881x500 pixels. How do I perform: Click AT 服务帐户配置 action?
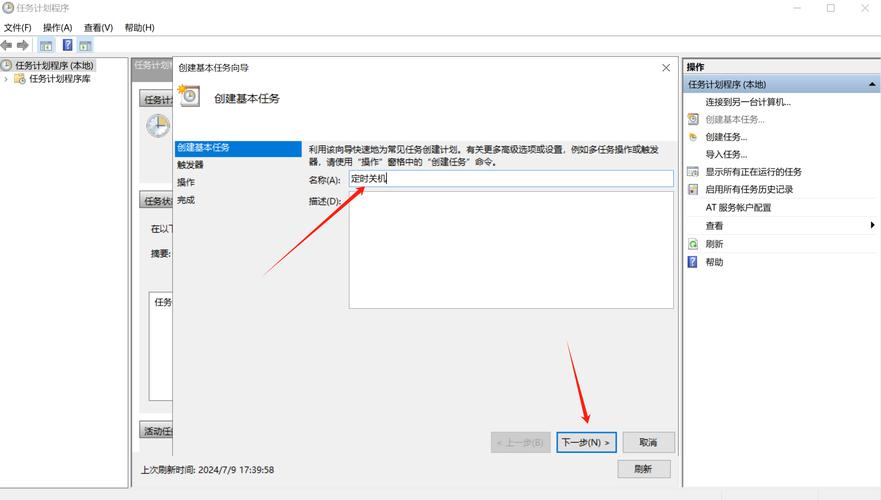point(738,207)
